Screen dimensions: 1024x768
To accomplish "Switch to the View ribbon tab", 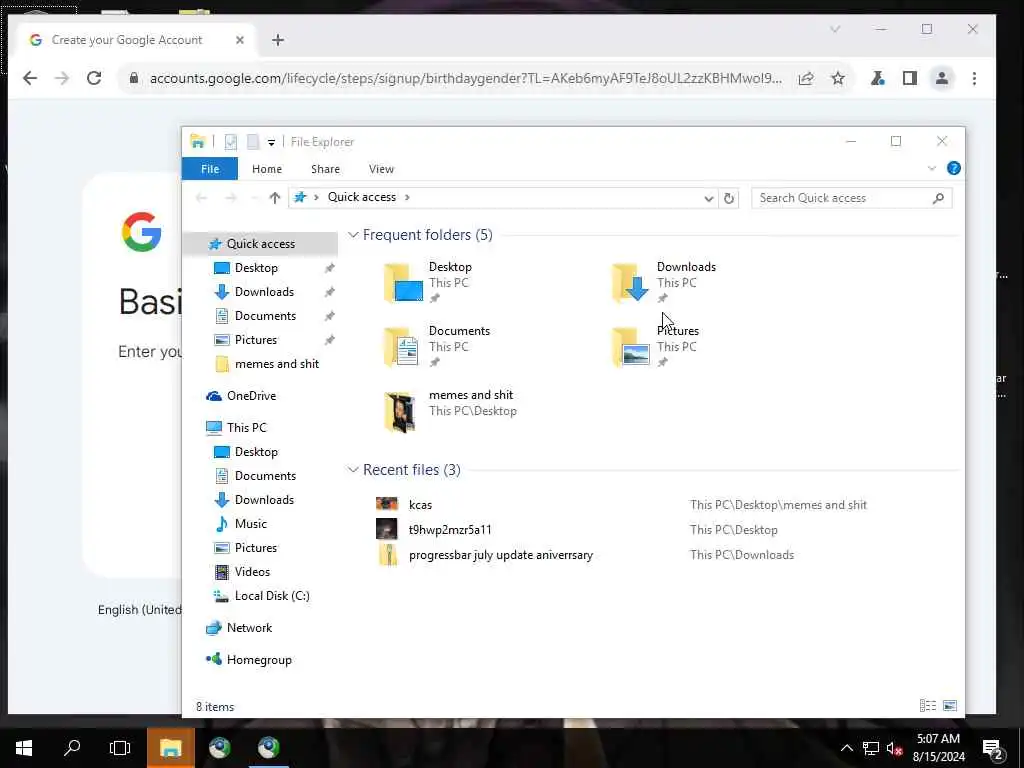I will point(381,168).
